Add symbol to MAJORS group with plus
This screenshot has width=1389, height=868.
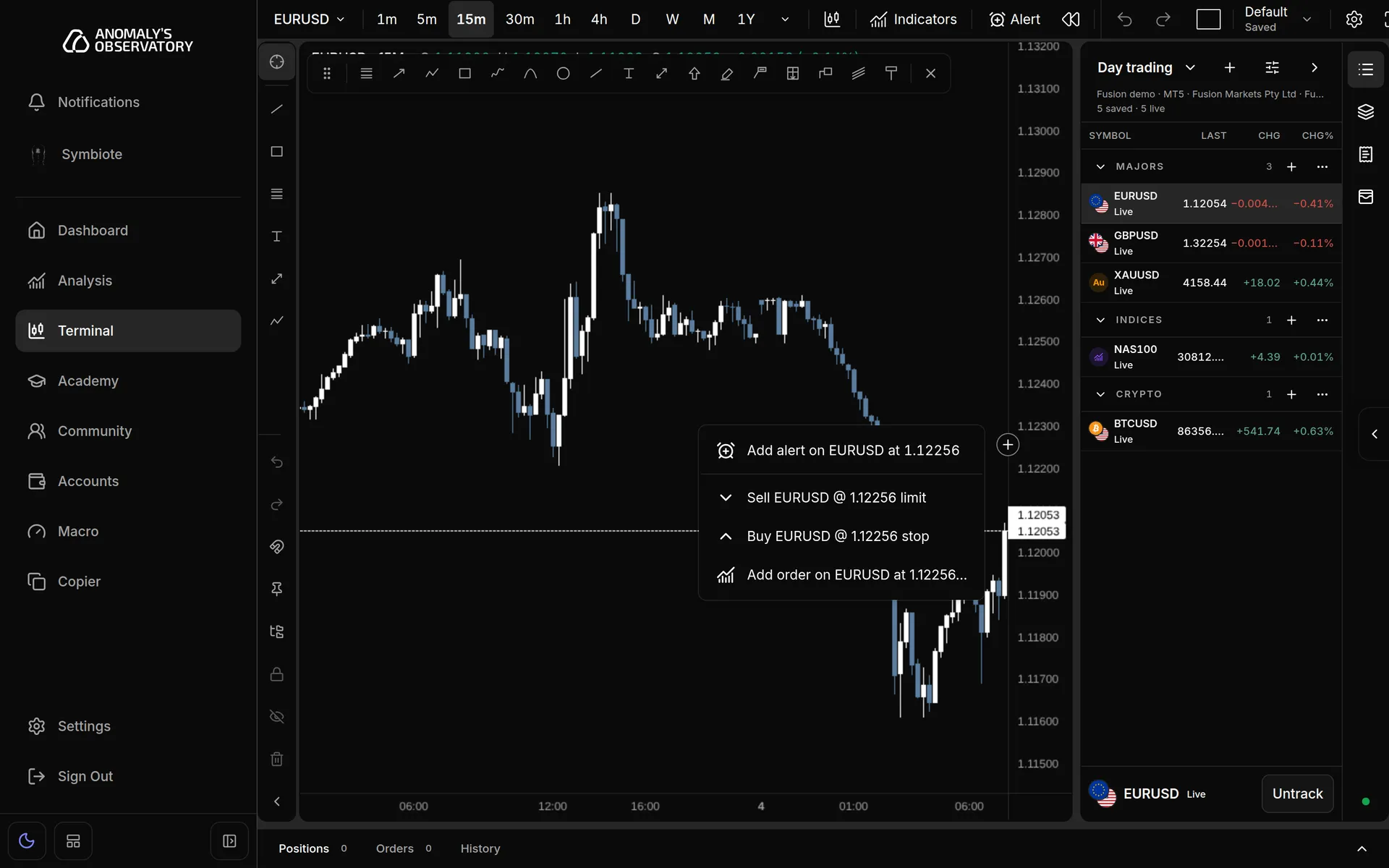coord(1291,167)
